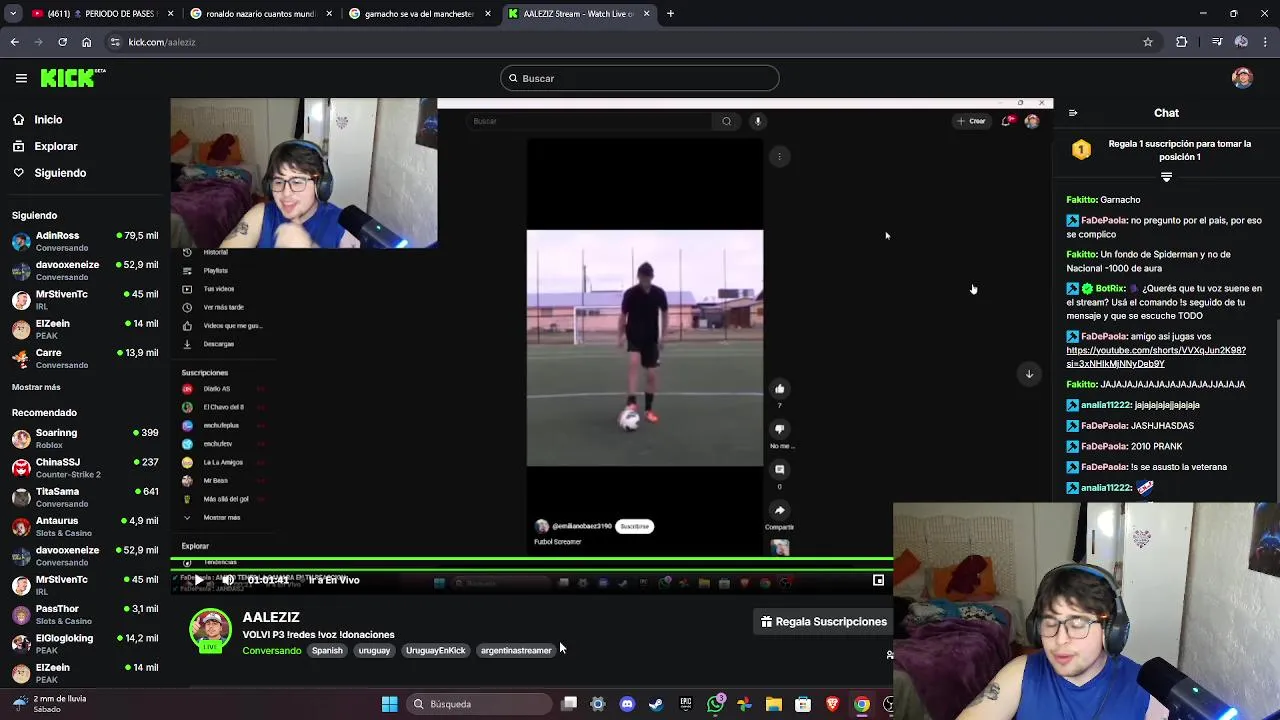
Task: Click the UruguayEnKick tag
Action: [435, 650]
